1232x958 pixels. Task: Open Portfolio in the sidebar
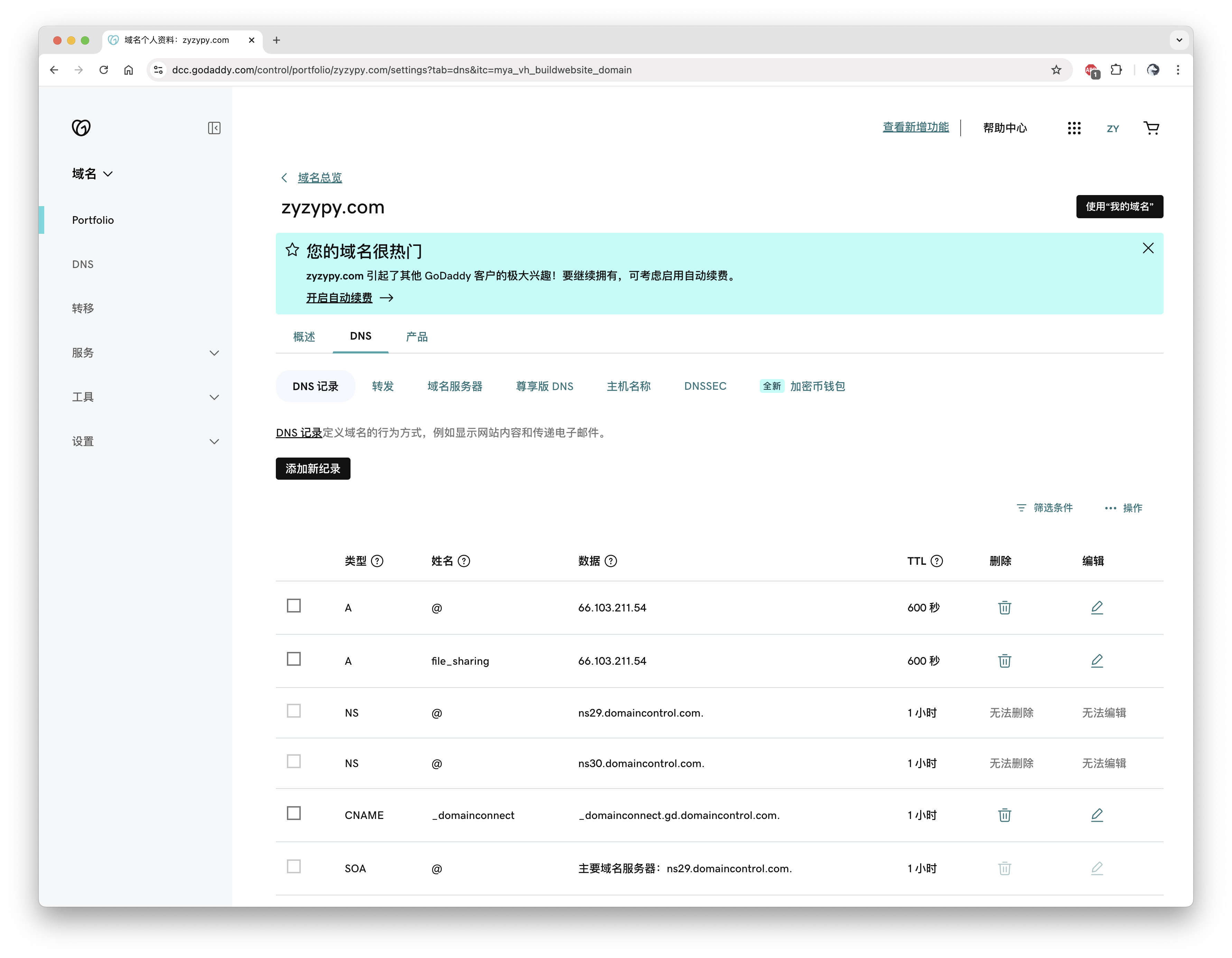click(x=93, y=220)
